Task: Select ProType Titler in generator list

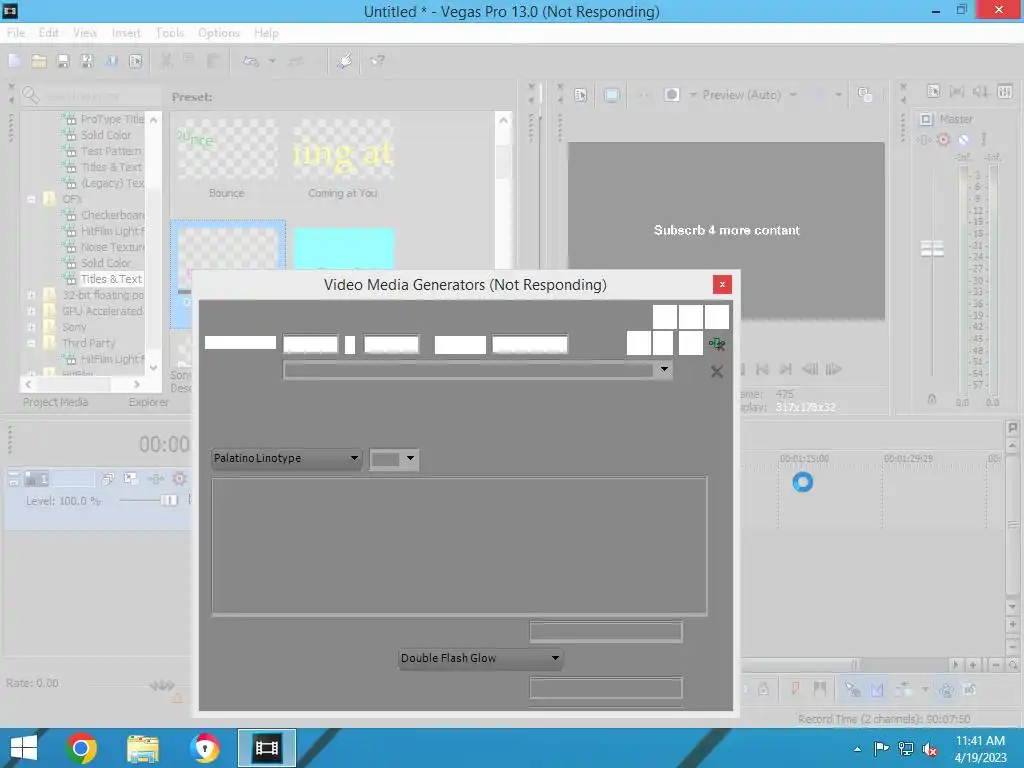Action: (112, 119)
